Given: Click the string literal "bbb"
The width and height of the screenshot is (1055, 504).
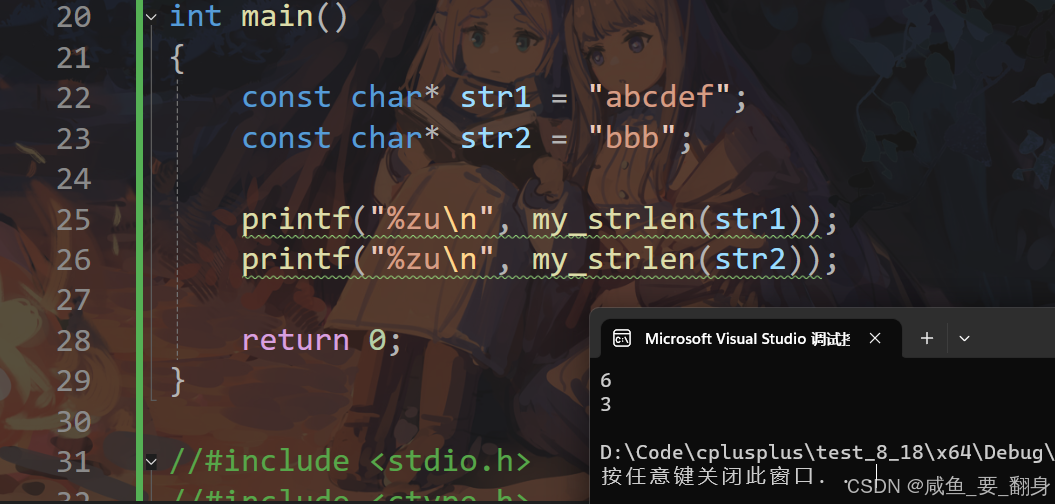Looking at the screenshot, I should click(632, 138).
